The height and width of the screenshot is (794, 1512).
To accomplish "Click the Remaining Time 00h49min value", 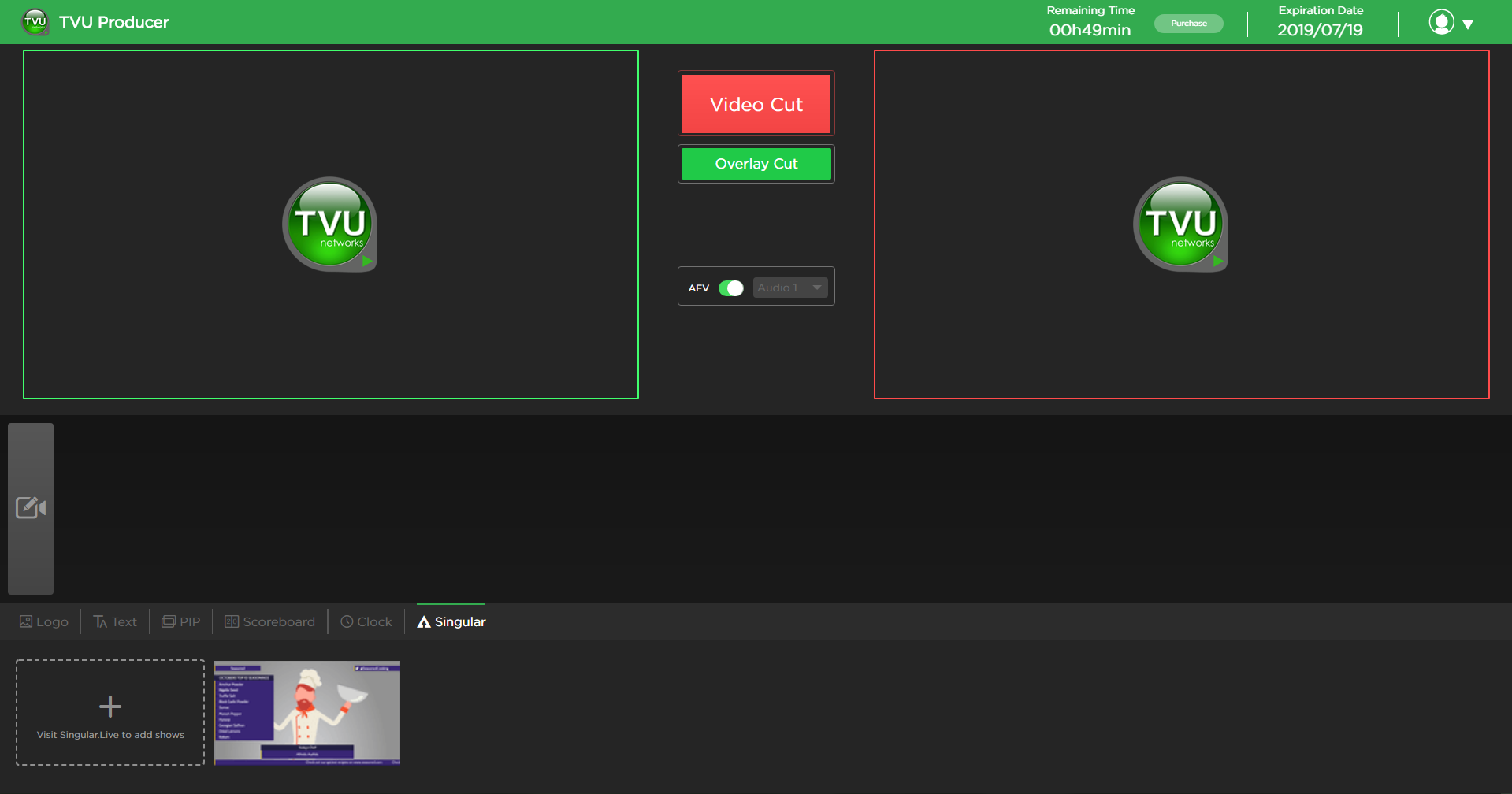I will coord(1090,30).
